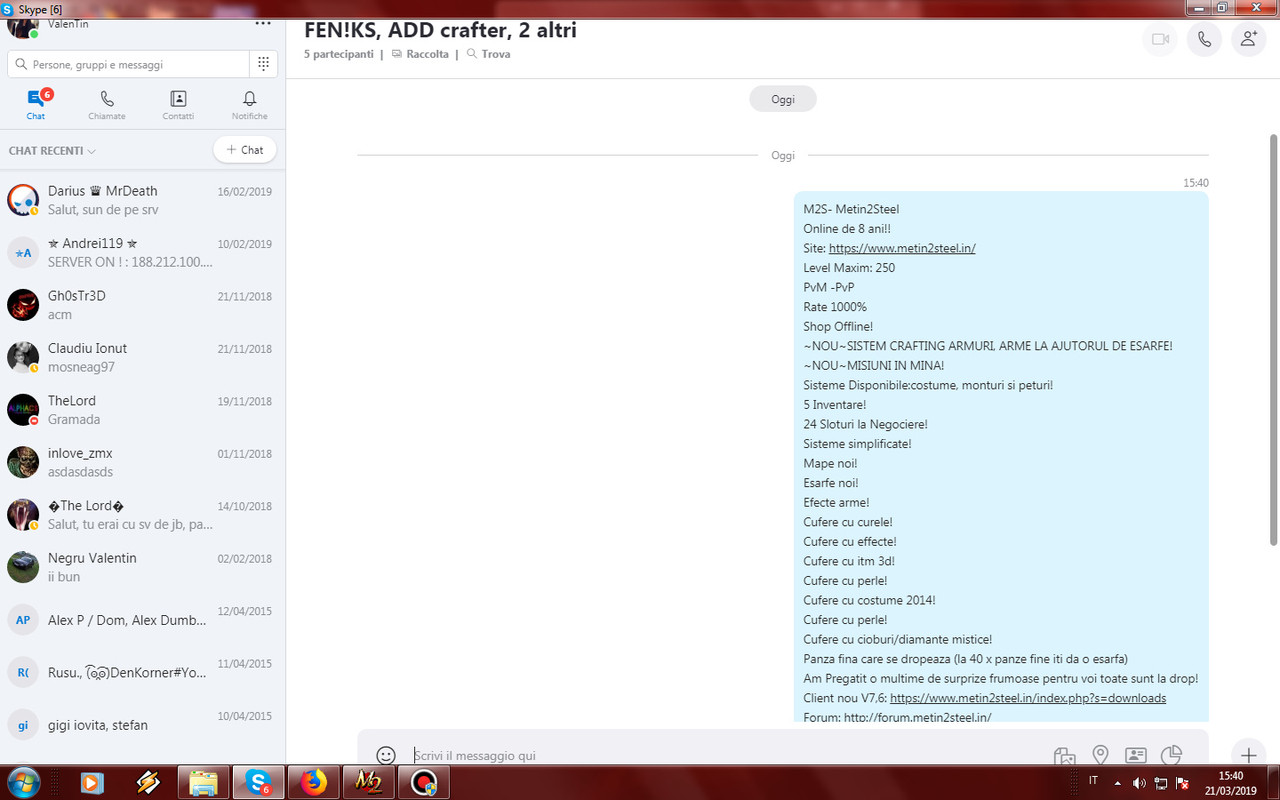Open the Alex P / Dom group chat

[143, 620]
